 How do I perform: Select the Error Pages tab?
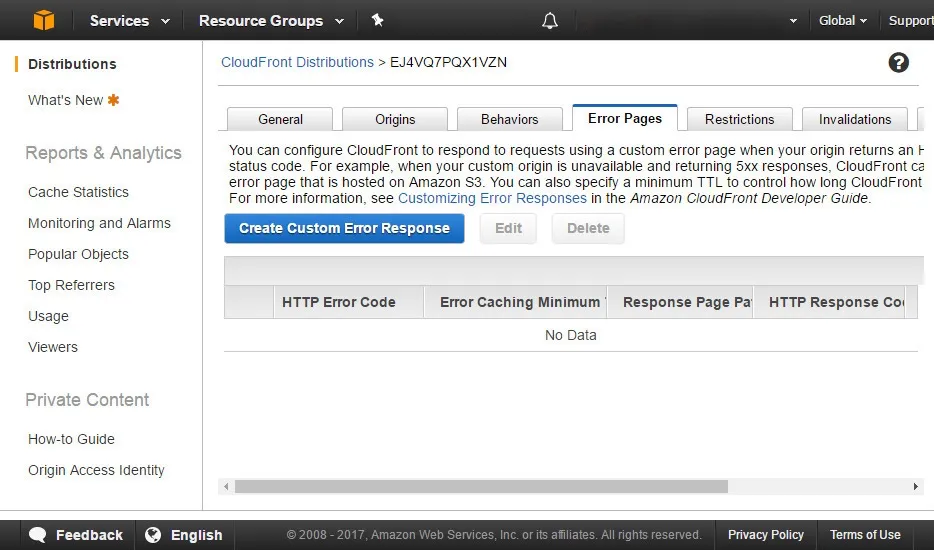tap(625, 118)
